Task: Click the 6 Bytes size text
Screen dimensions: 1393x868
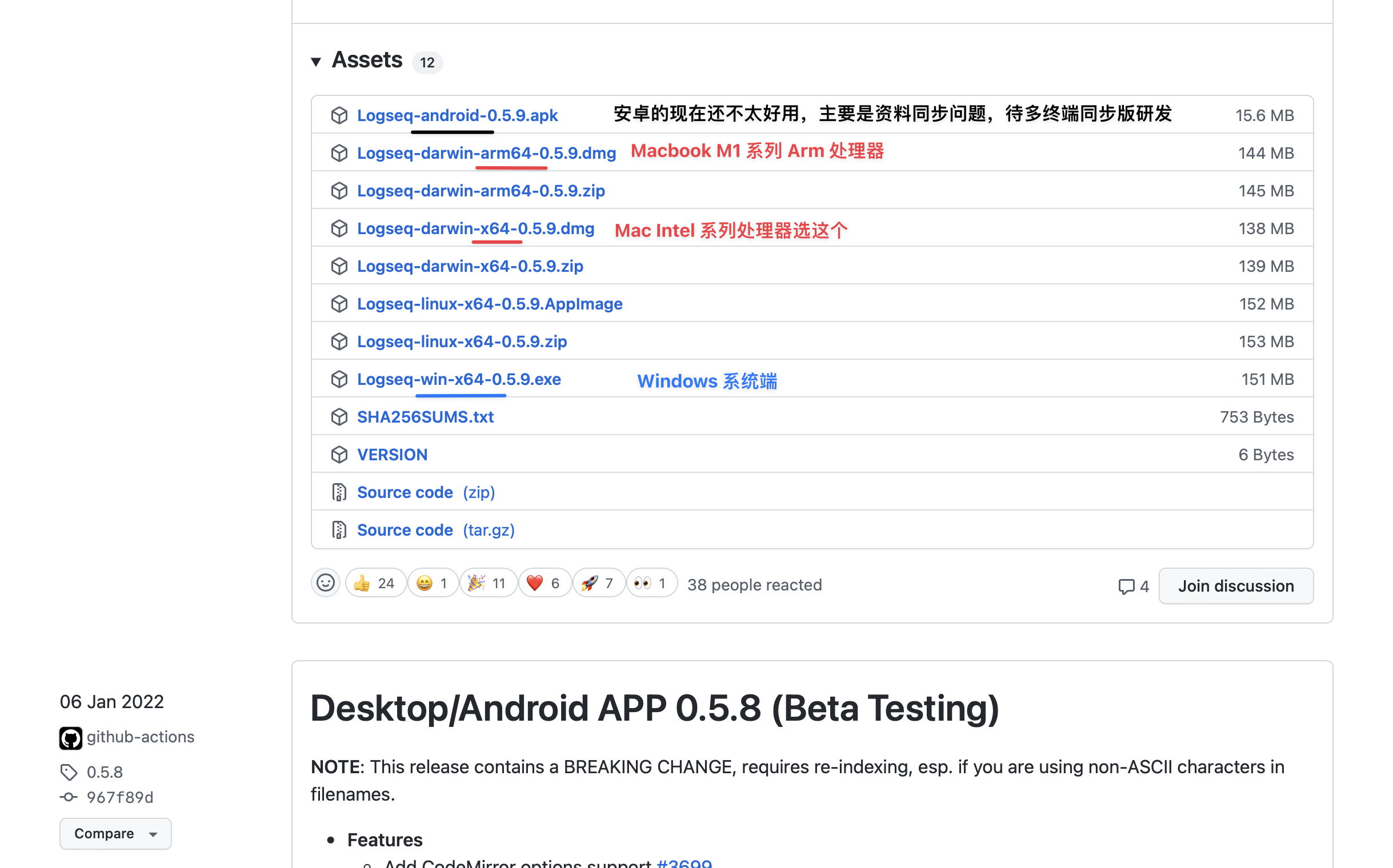Action: pyautogui.click(x=1266, y=455)
